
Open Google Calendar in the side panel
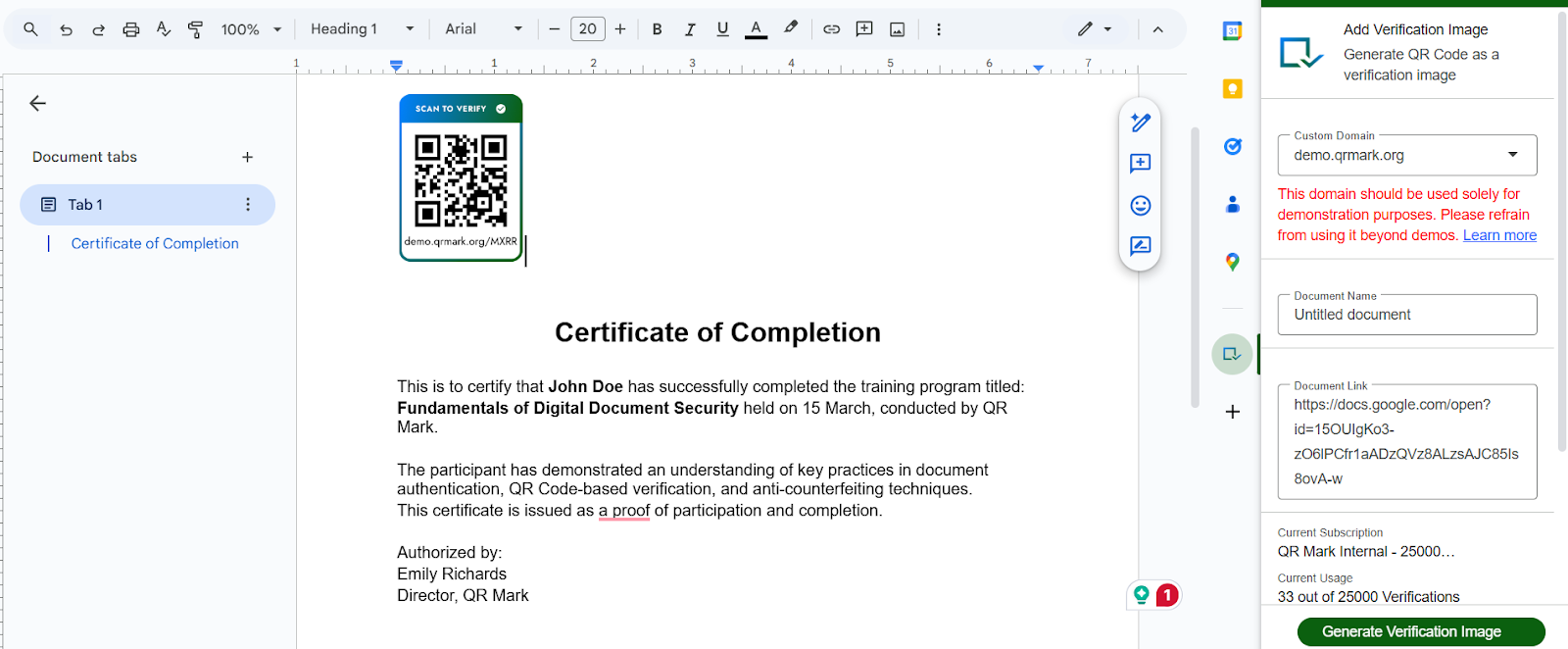coord(1233,31)
